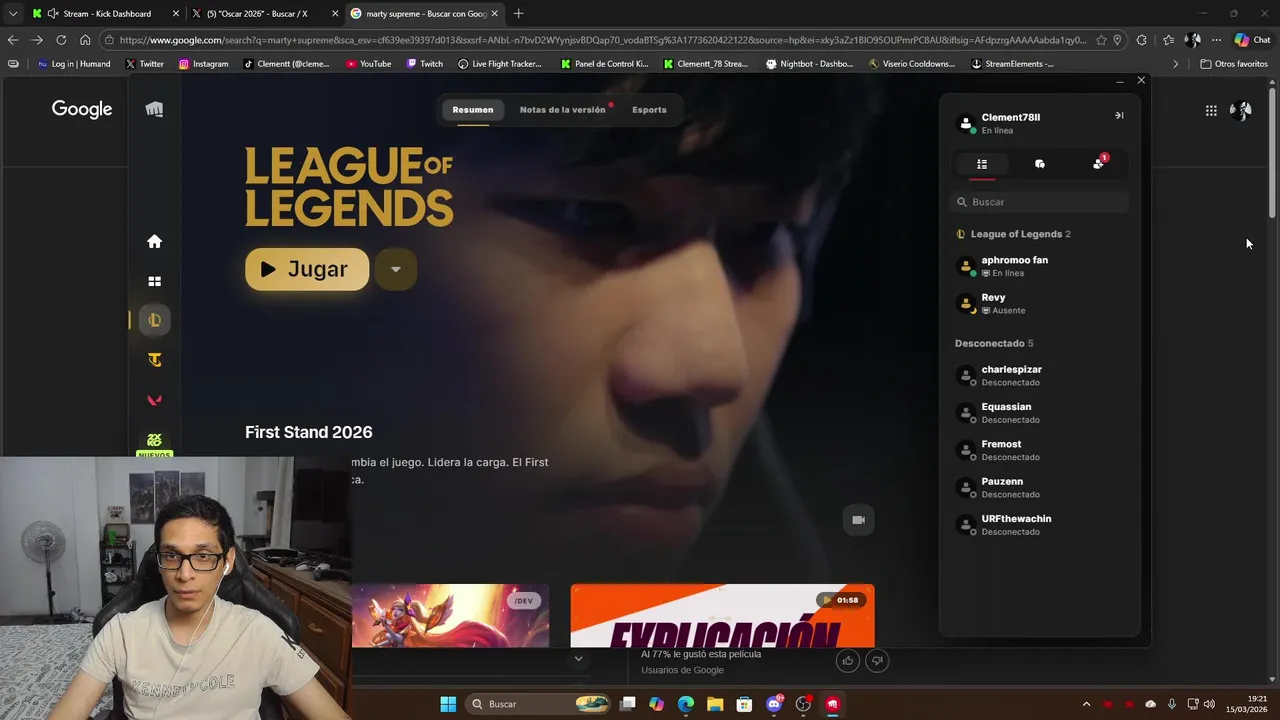Select offline friend Fremost

point(1040,451)
